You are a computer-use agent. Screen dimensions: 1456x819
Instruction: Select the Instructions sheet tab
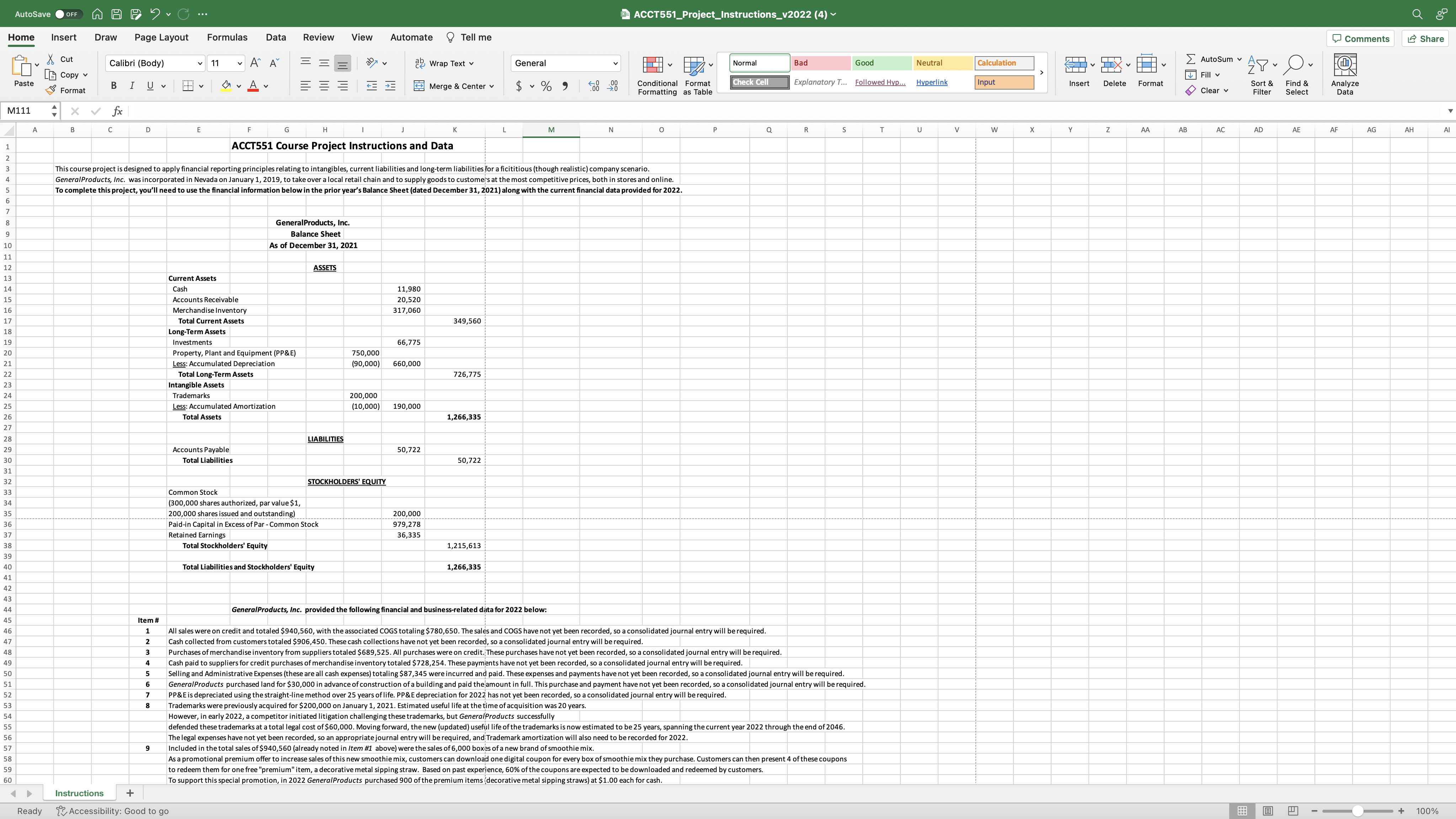[x=79, y=793]
